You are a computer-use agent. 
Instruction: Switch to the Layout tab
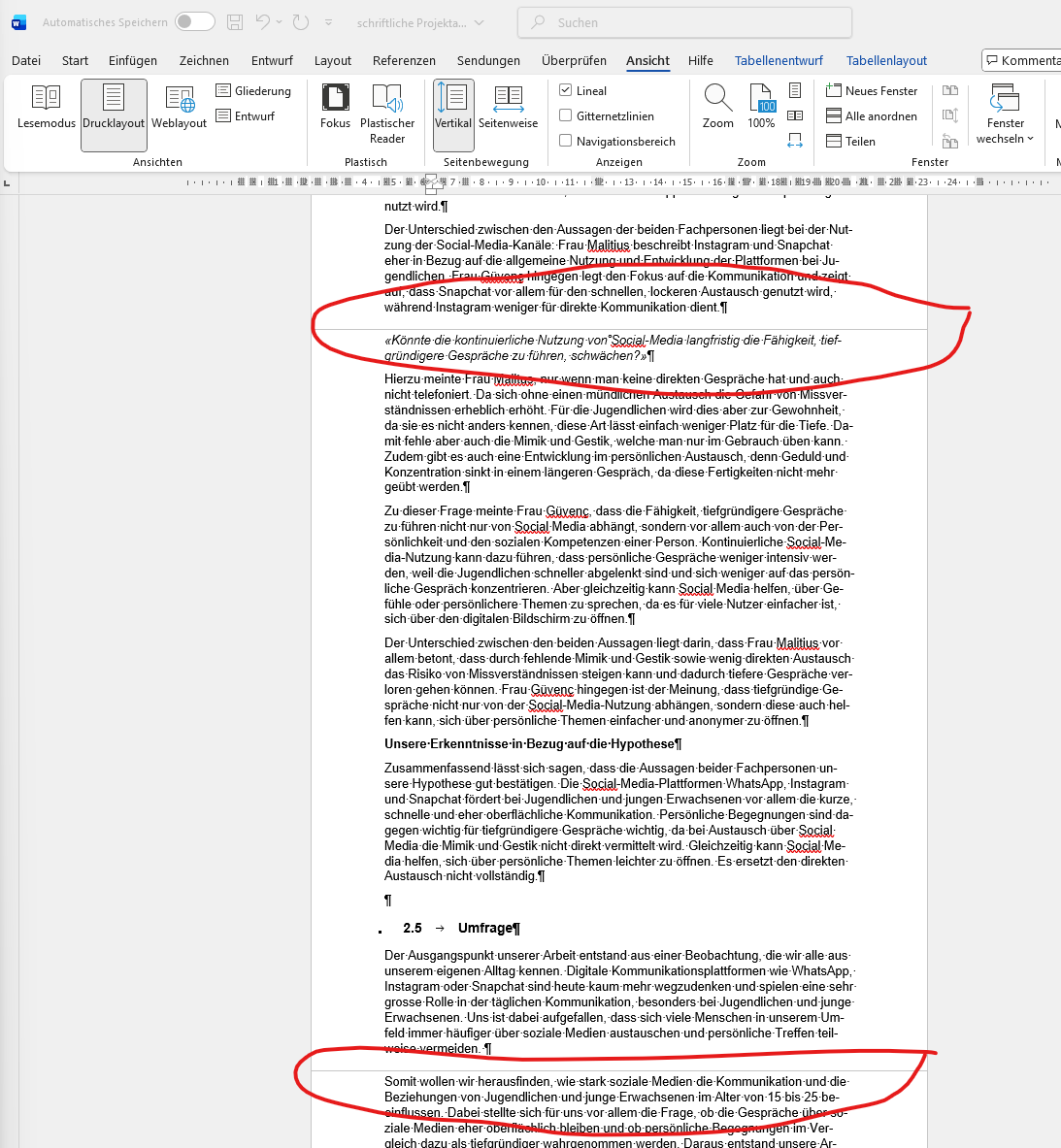click(332, 61)
